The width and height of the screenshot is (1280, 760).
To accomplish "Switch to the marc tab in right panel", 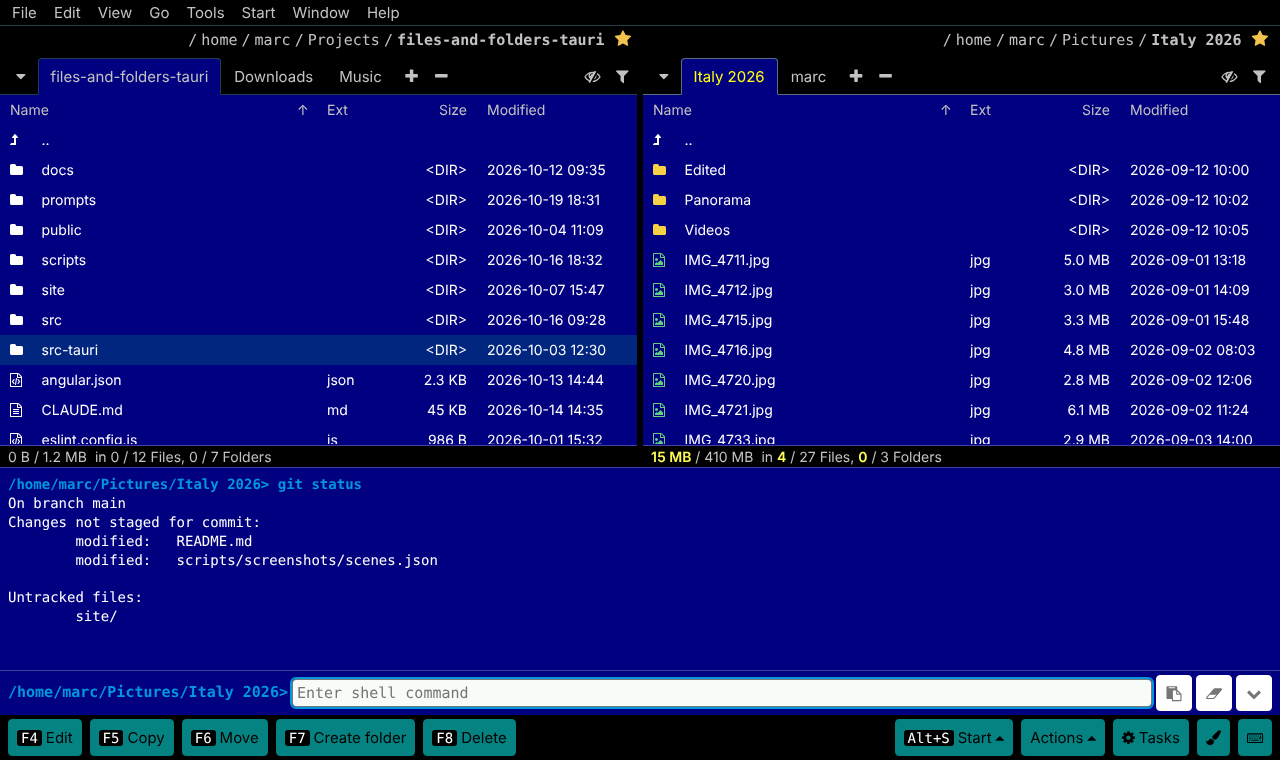I will click(808, 77).
